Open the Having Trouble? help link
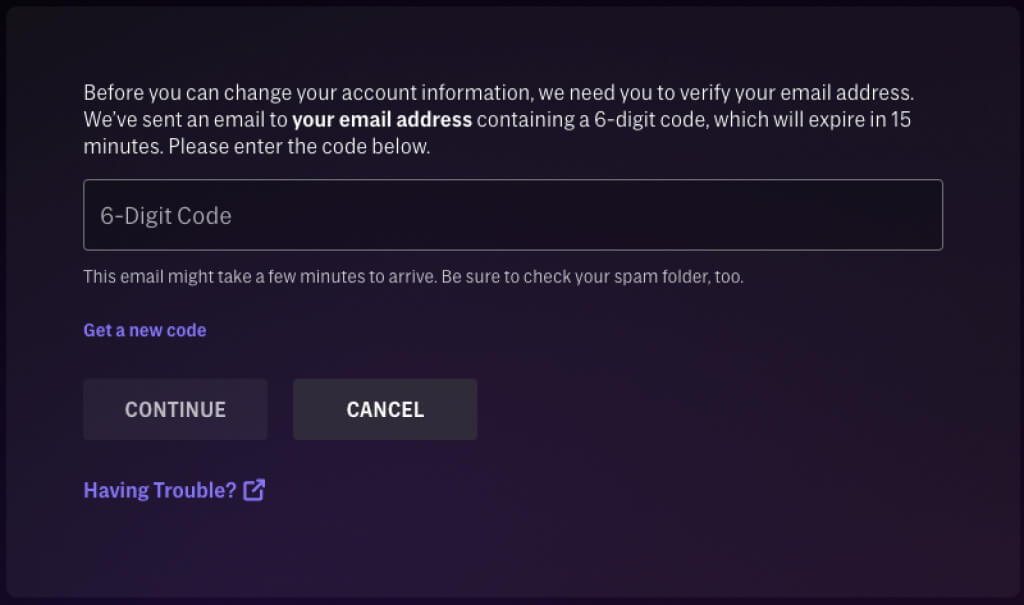Viewport: 1024px width, 605px height. coord(160,490)
